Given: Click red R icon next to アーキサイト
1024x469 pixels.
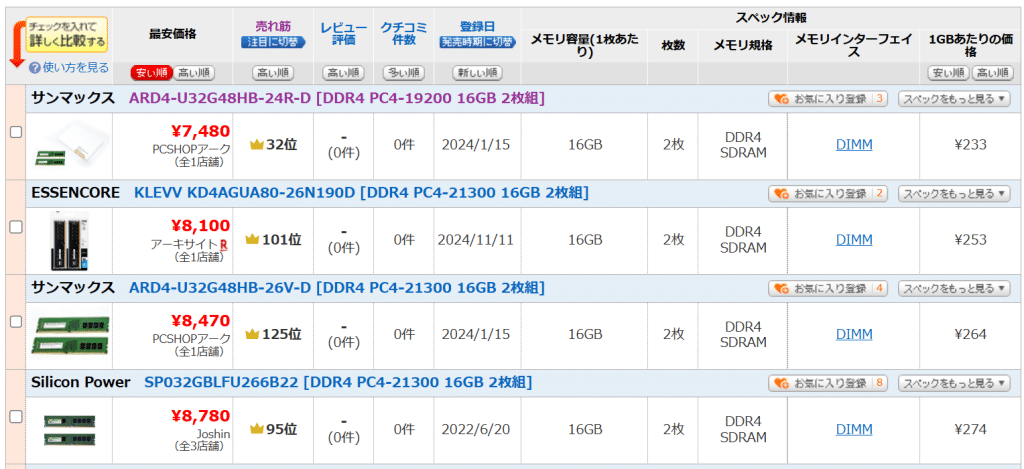Looking at the screenshot, I should [223, 245].
